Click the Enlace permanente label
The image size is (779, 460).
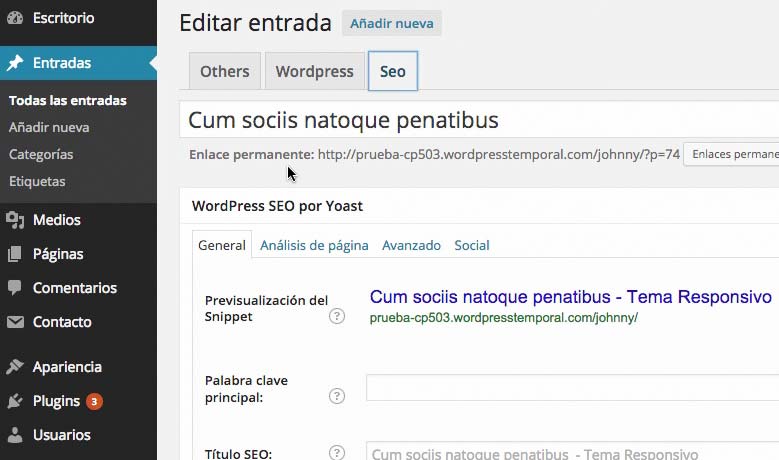251,154
